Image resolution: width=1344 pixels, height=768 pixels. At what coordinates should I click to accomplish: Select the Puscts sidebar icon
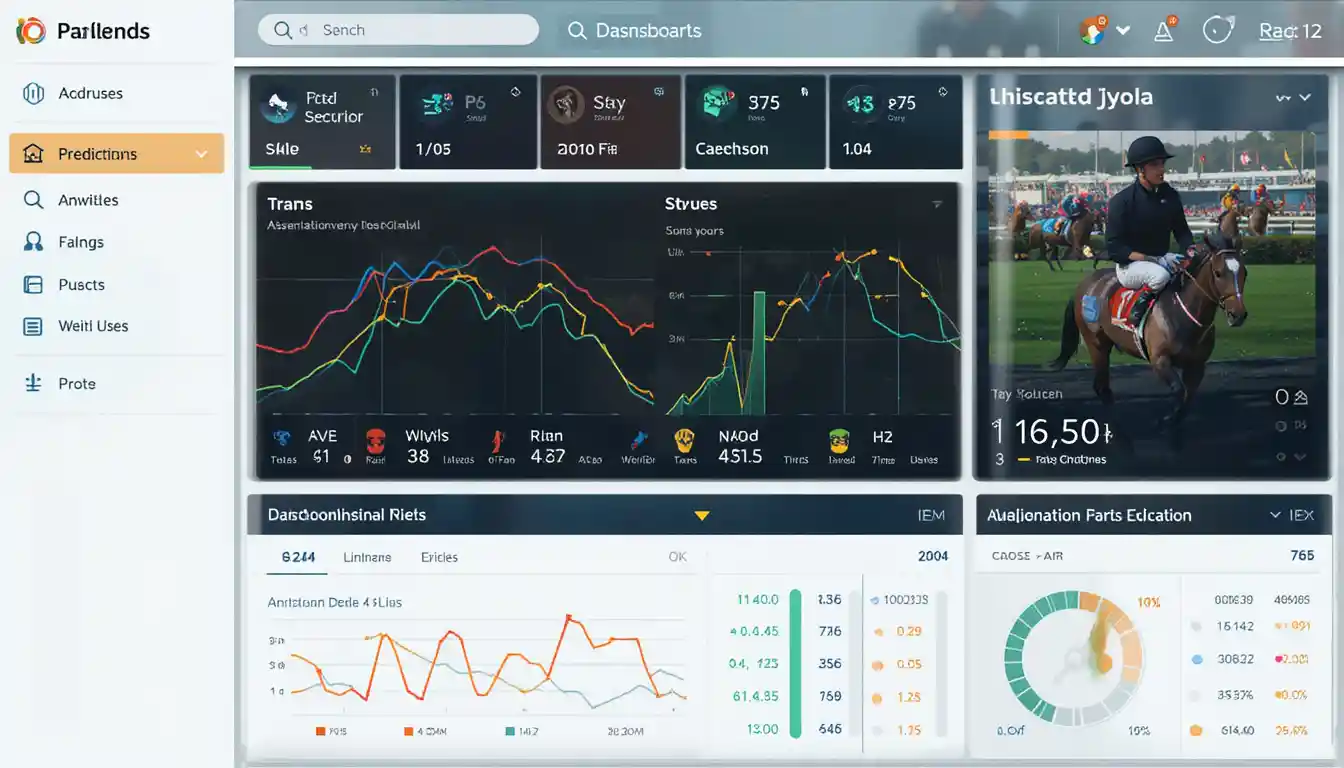[33, 285]
